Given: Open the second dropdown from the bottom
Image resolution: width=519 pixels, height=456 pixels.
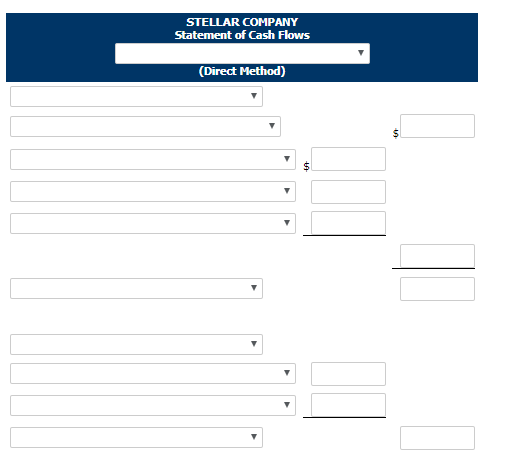Looking at the screenshot, I should 153,406.
